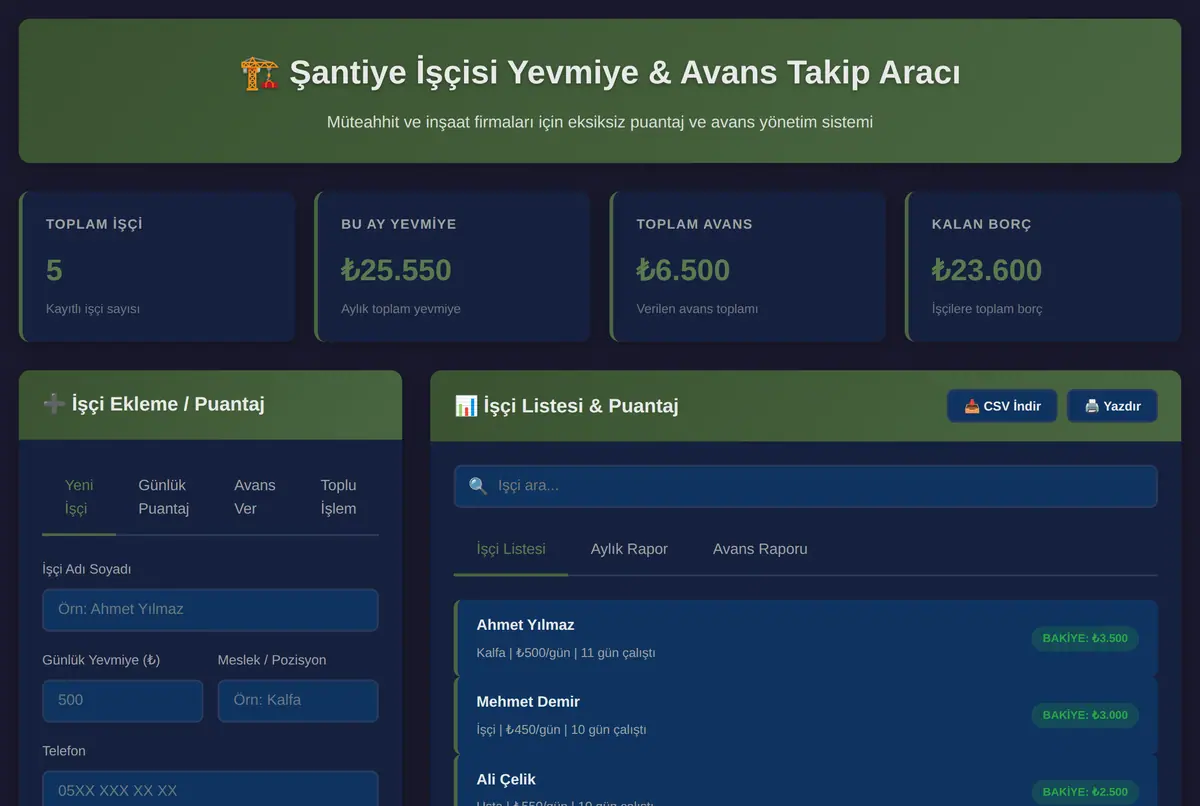Click the Bakiye ₺3.000 badge
This screenshot has height=806, width=1200.
(1085, 715)
